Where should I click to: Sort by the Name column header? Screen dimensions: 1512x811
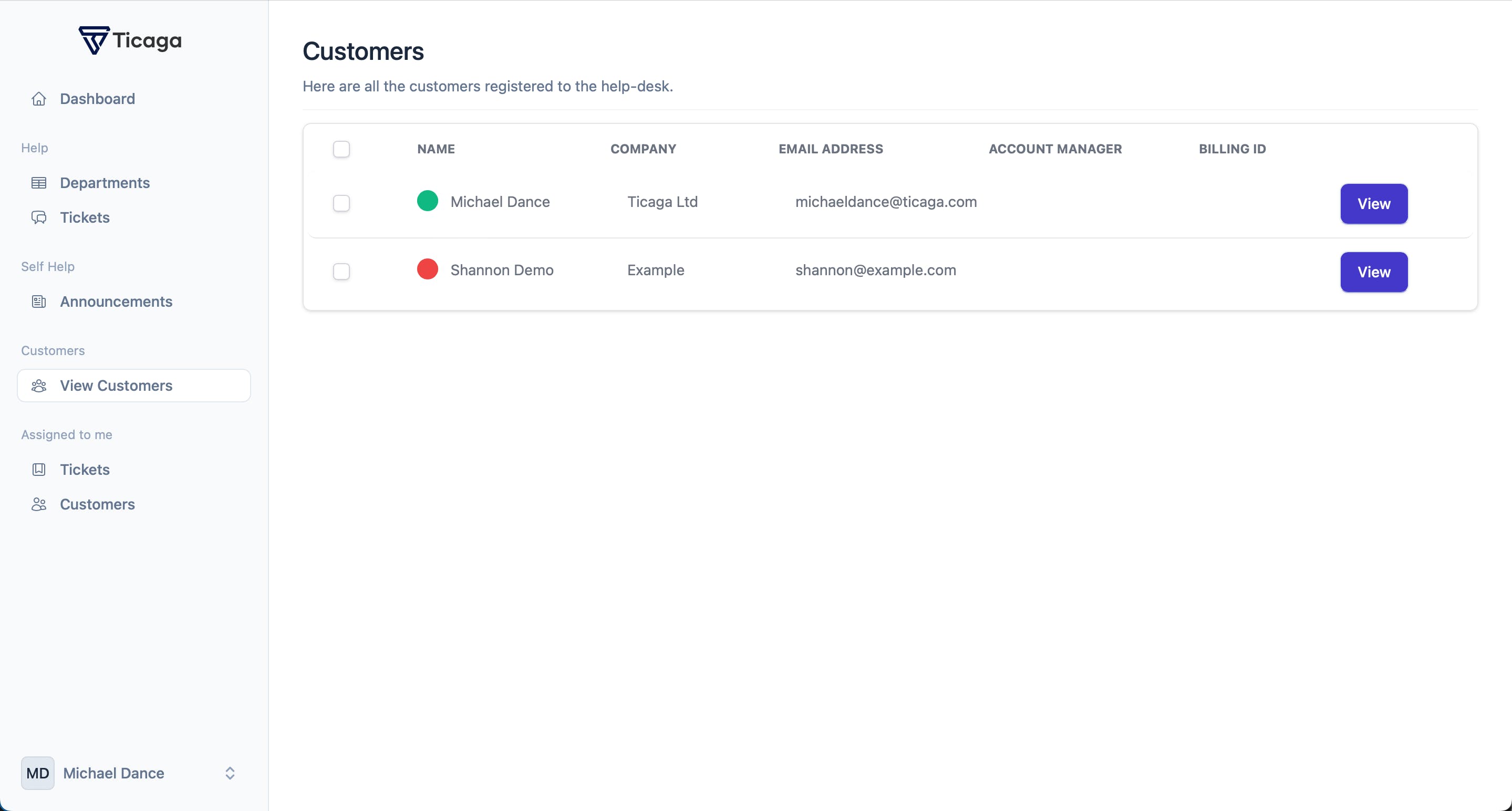(x=436, y=149)
